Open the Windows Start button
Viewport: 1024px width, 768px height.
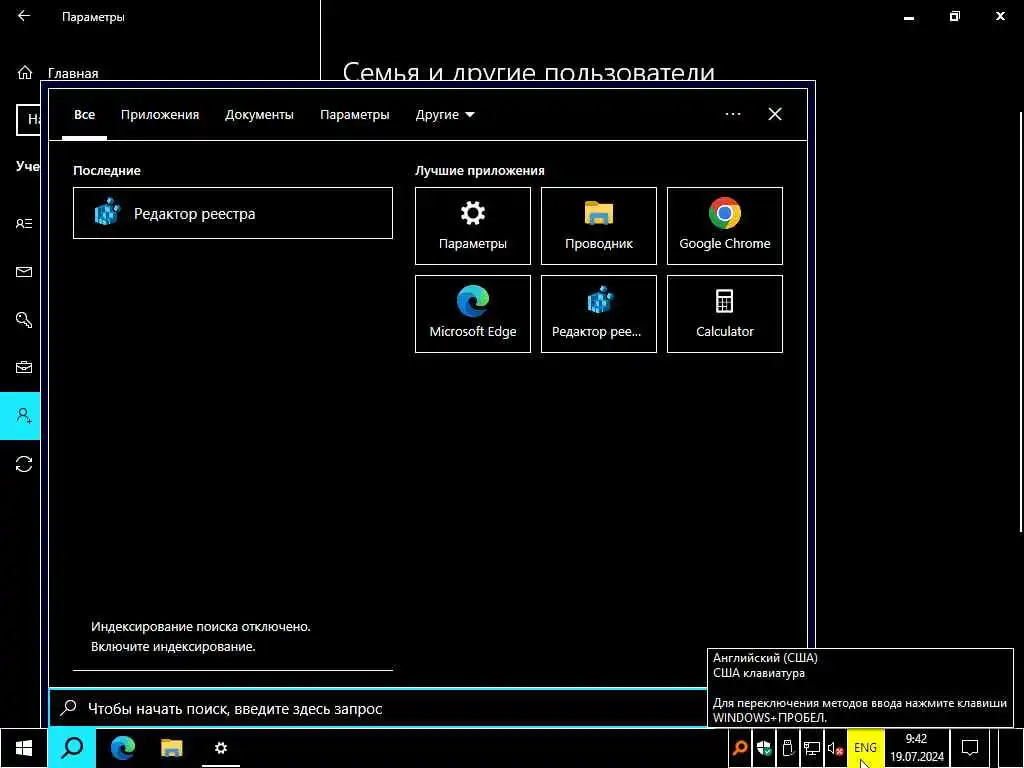point(24,748)
